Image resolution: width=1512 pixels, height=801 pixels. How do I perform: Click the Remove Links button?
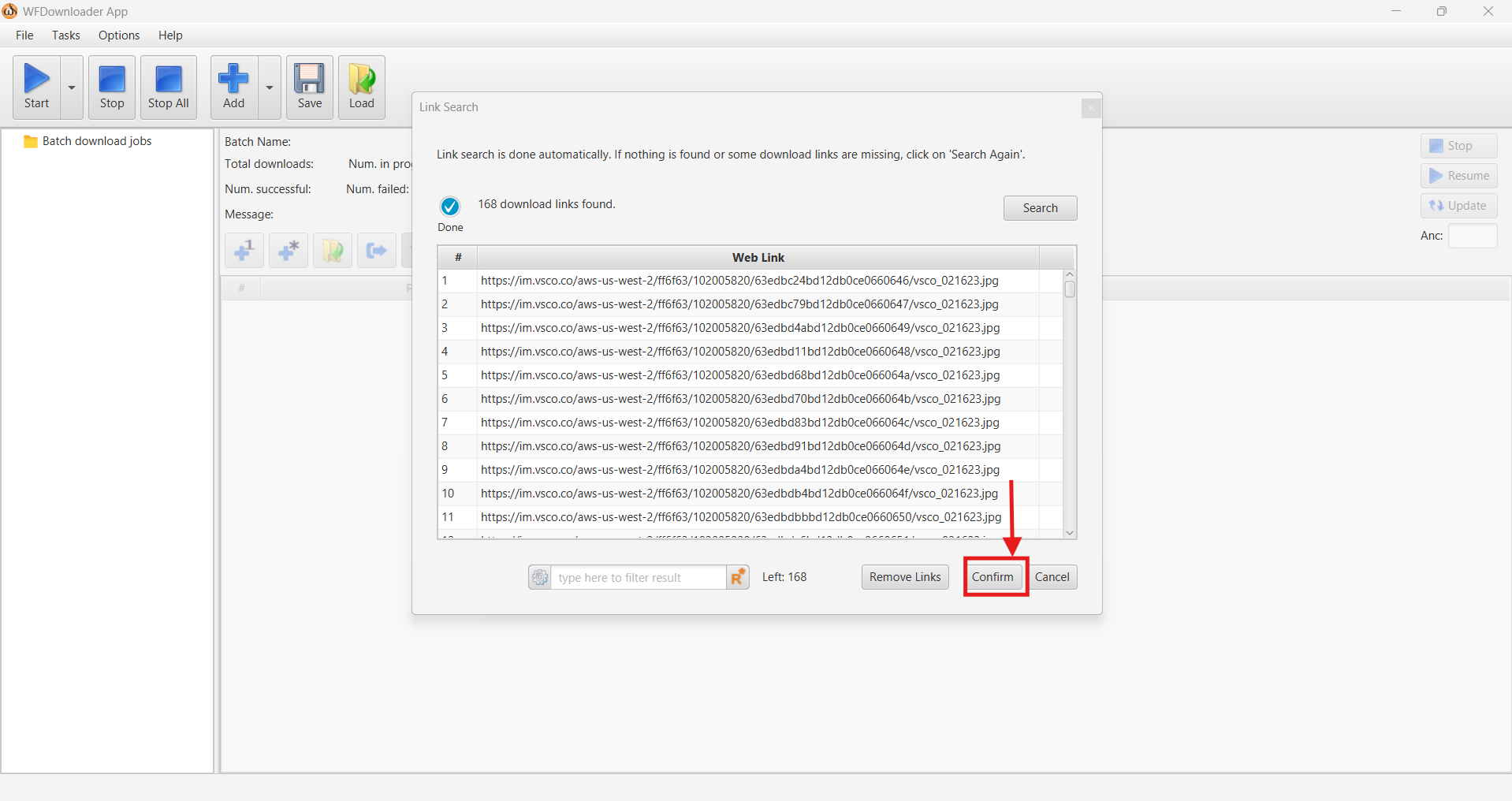point(903,577)
